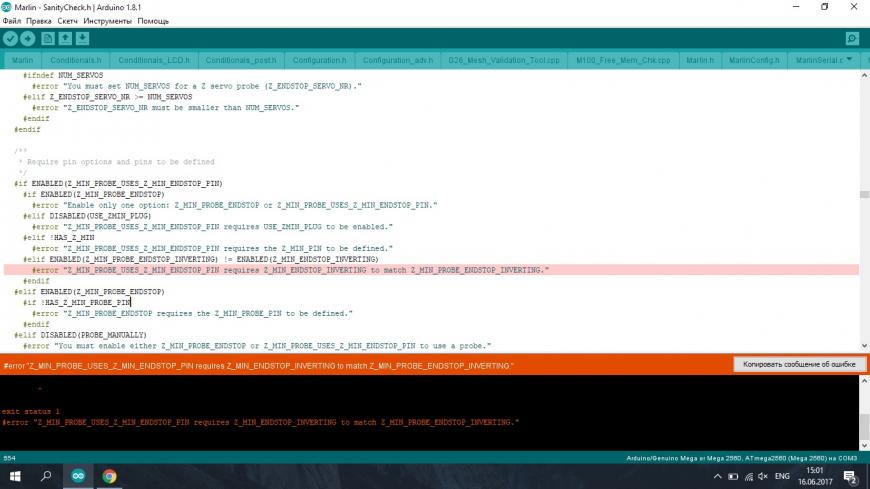Open the Файл menu
This screenshot has width=870, height=489.
(12, 21)
